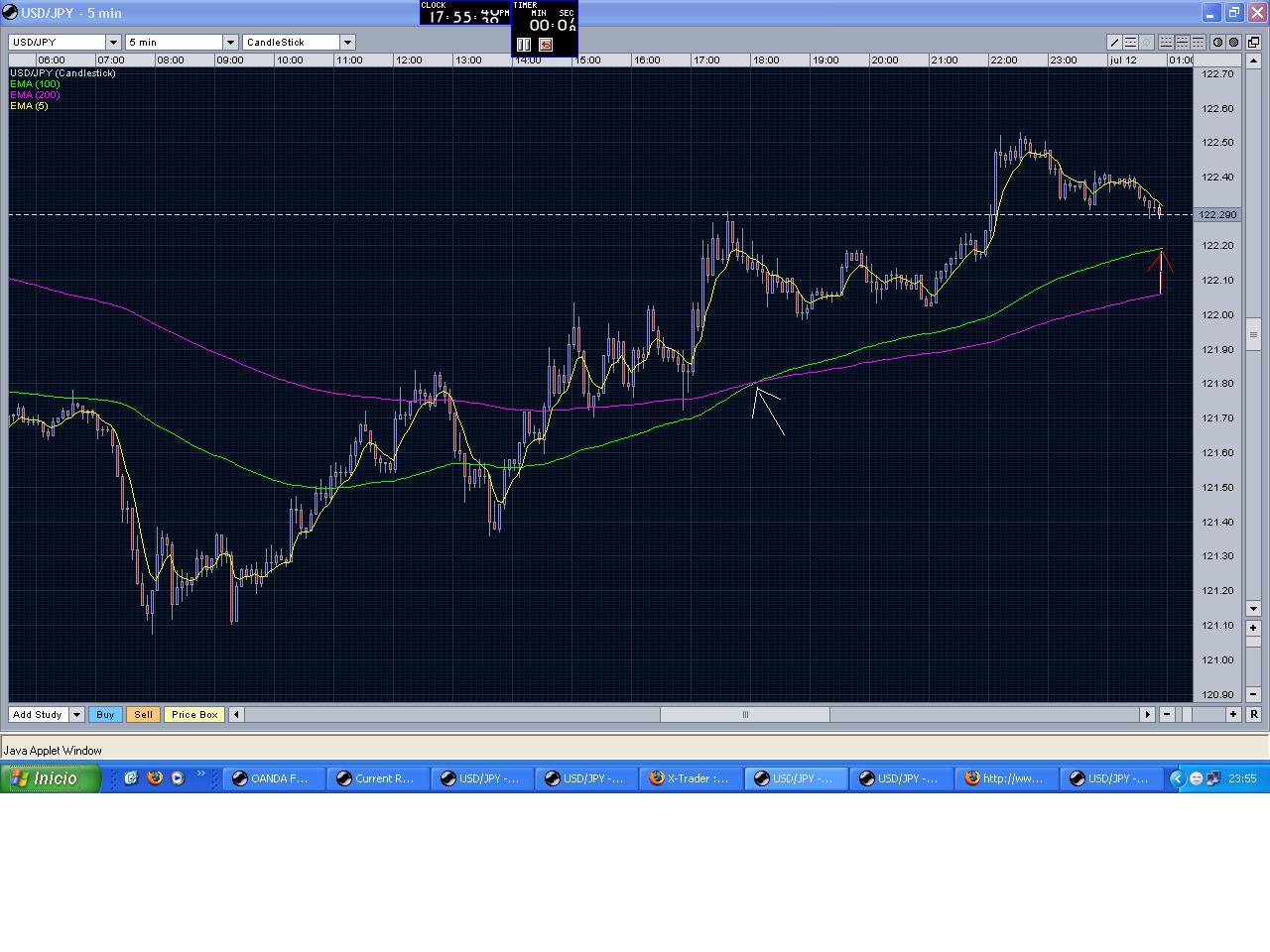Click the EMA (5) legend entry
1270x952 pixels.
[29, 106]
